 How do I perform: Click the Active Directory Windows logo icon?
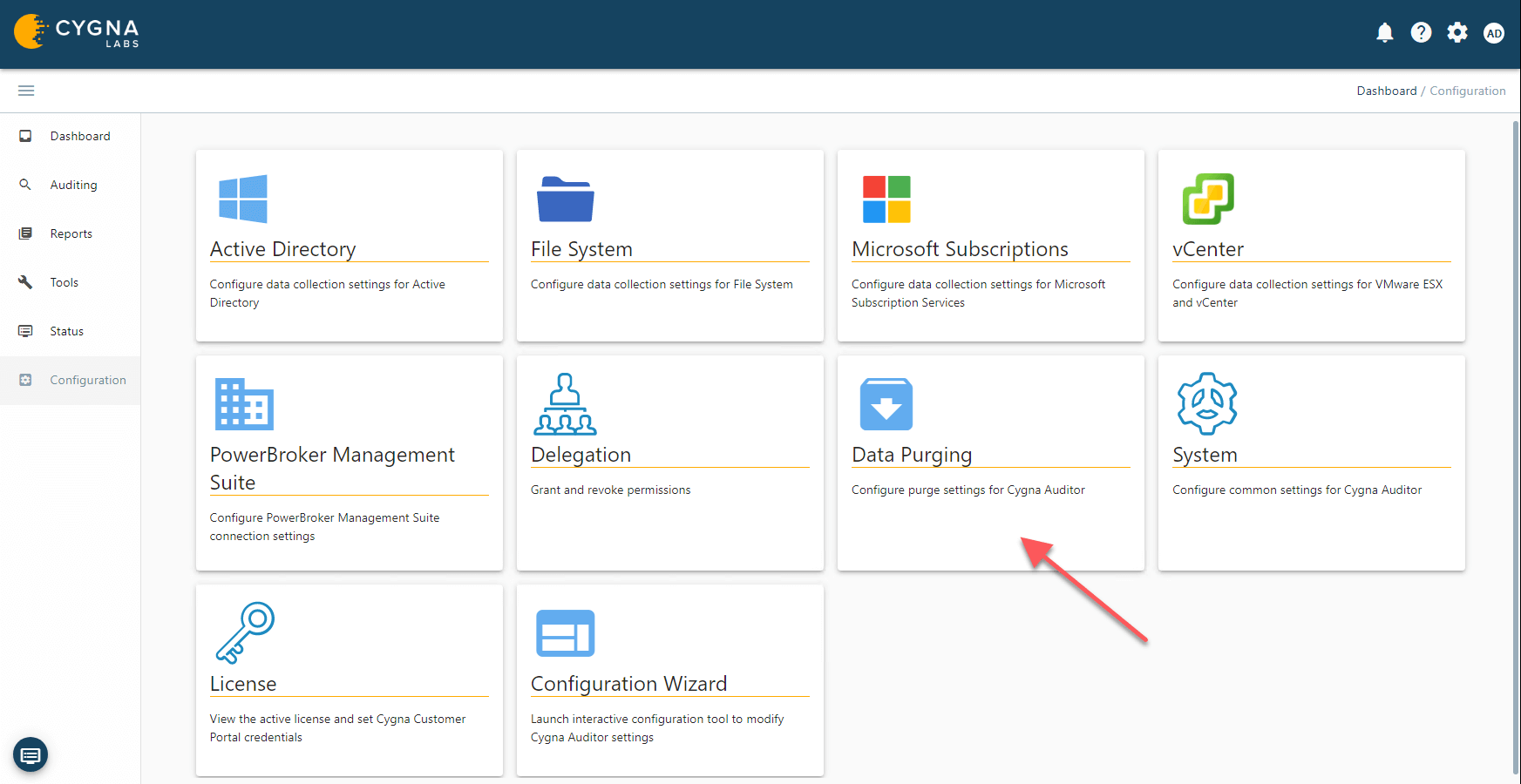pos(243,199)
